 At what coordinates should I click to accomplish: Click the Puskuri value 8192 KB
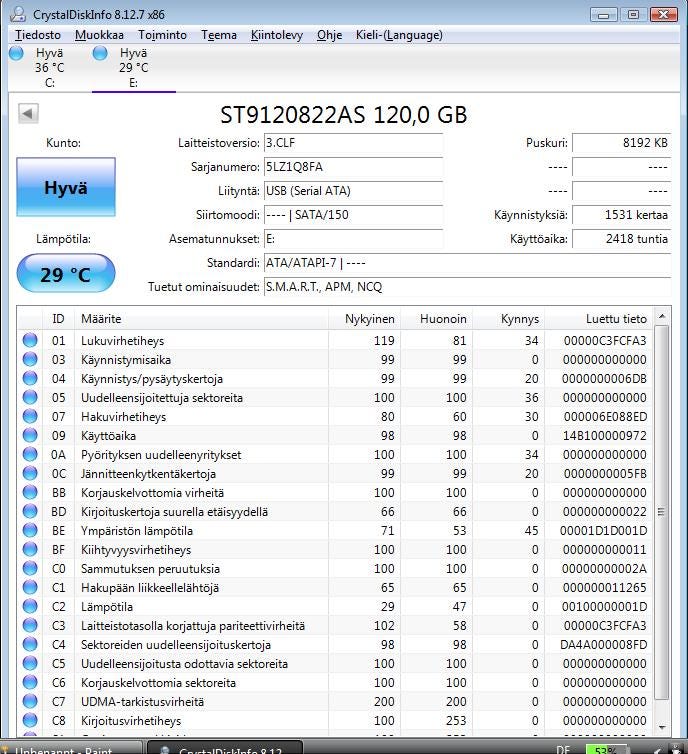click(622, 143)
